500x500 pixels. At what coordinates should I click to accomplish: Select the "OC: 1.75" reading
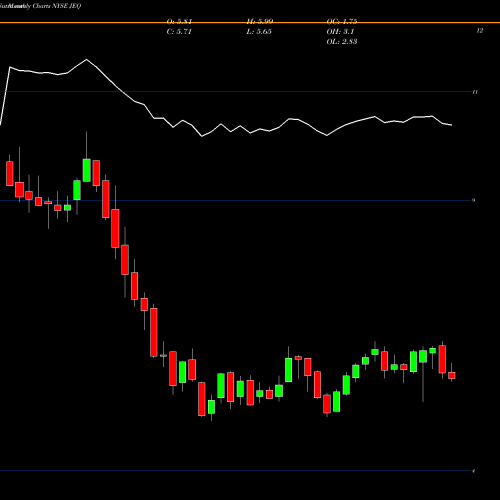pos(342,22)
